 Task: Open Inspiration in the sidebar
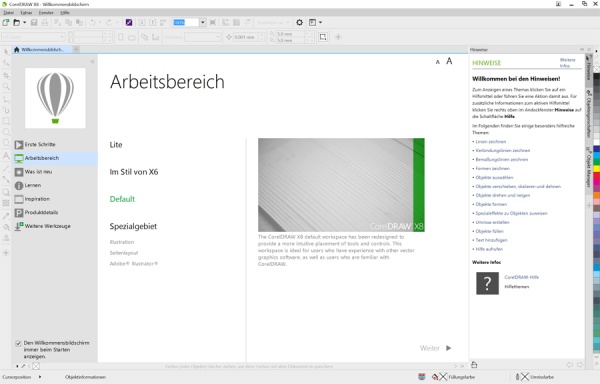[54, 199]
